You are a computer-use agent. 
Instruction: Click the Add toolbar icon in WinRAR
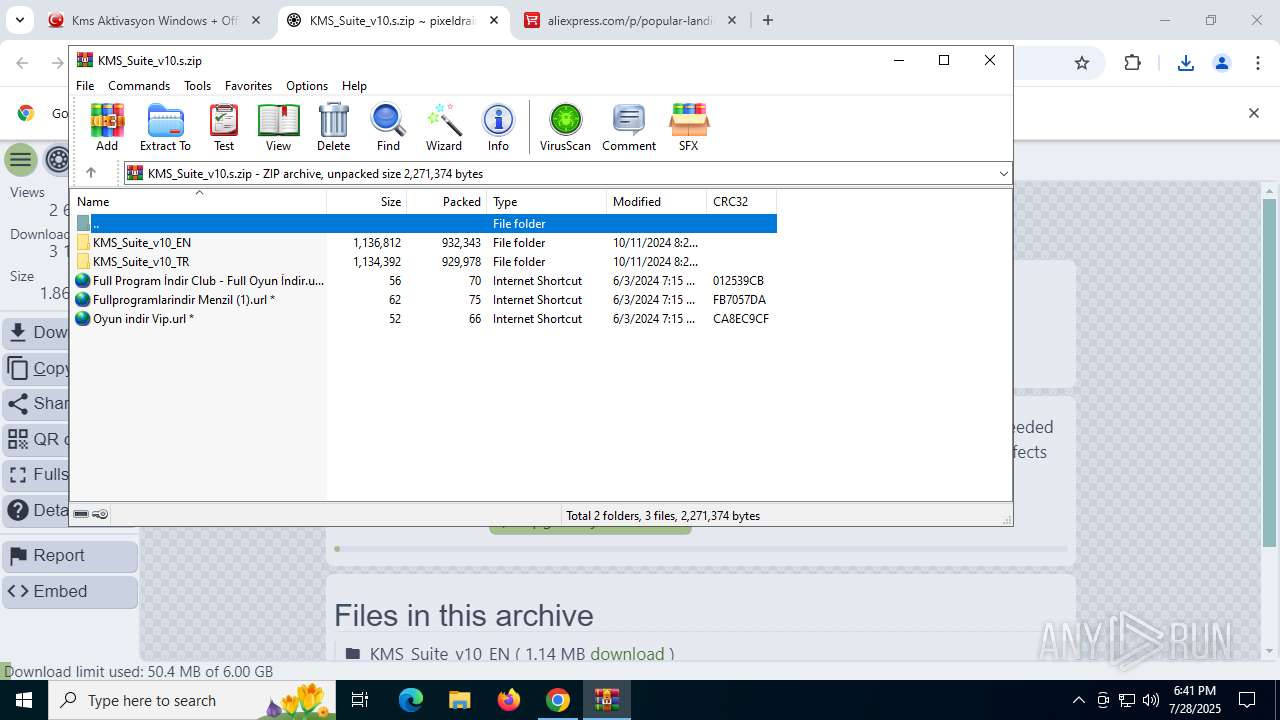pyautogui.click(x=107, y=127)
